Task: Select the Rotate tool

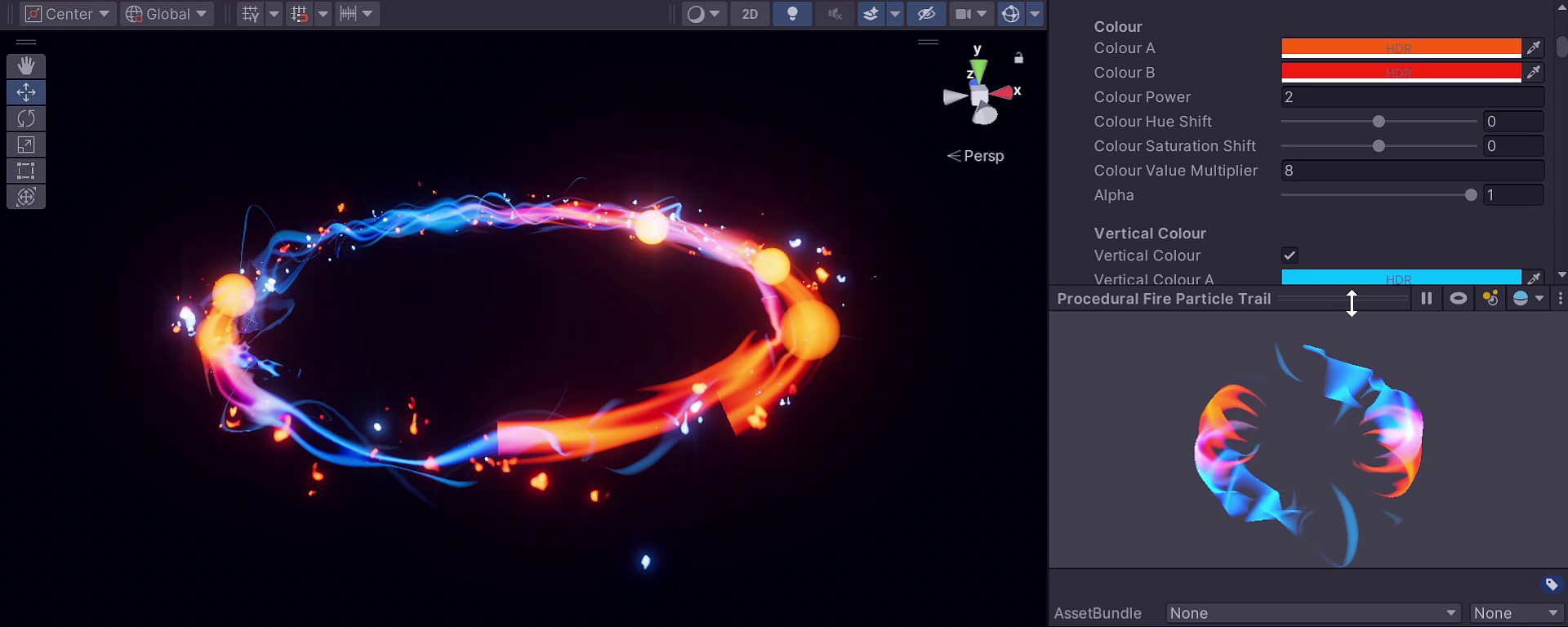Action: (x=26, y=118)
